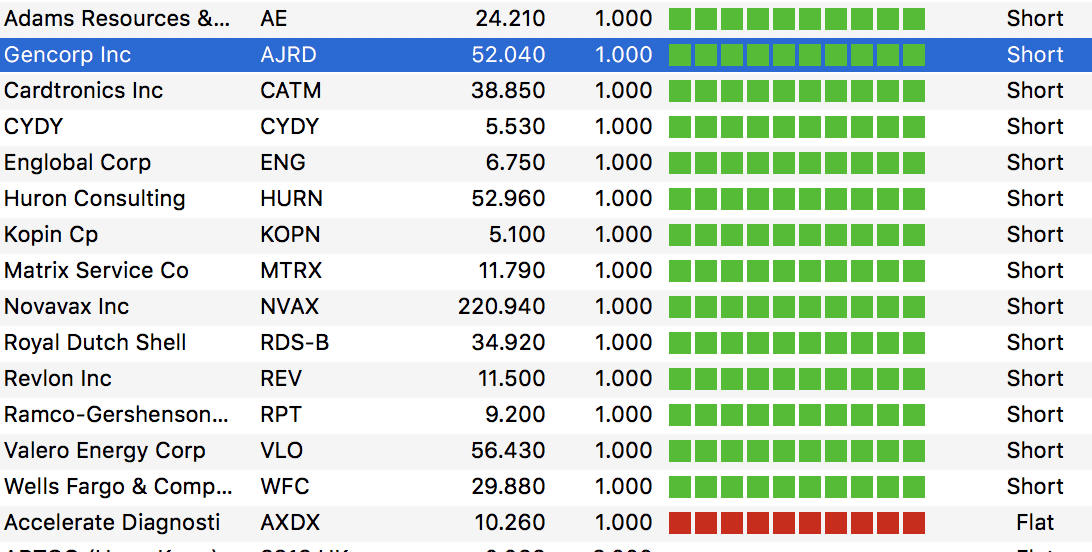Select the Wells Fargo & Comp row
The height and width of the screenshot is (552, 1092).
coord(546,487)
